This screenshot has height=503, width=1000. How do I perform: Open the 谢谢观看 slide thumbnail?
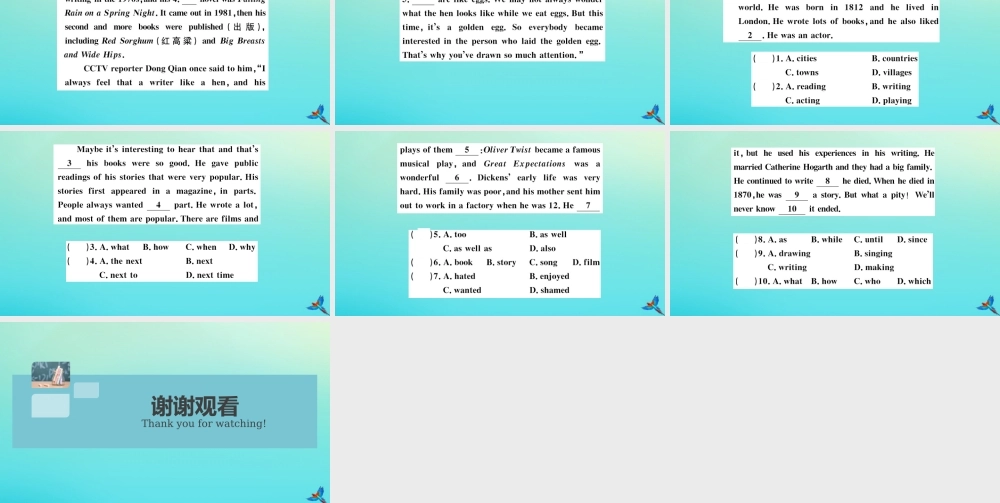165,412
